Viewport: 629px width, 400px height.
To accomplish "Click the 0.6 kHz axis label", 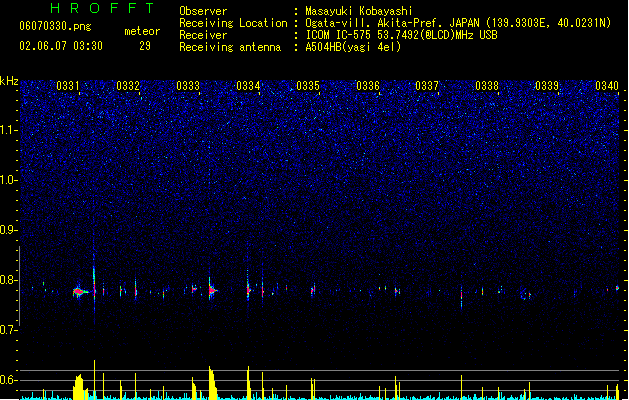I will [x=9, y=380].
